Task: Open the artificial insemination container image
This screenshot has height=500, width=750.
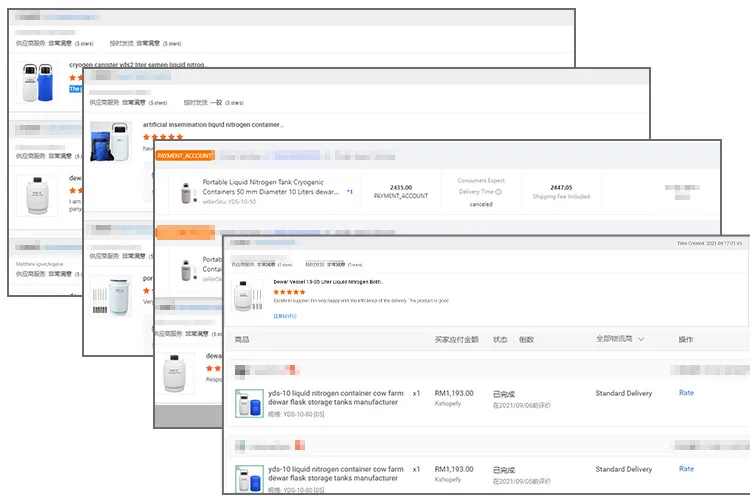Action: (x=111, y=141)
